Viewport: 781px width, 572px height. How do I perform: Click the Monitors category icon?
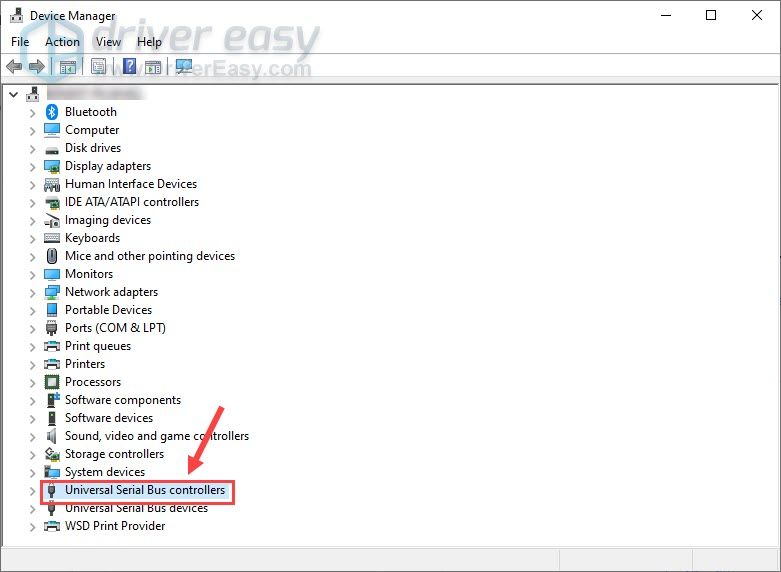pyautogui.click(x=52, y=274)
